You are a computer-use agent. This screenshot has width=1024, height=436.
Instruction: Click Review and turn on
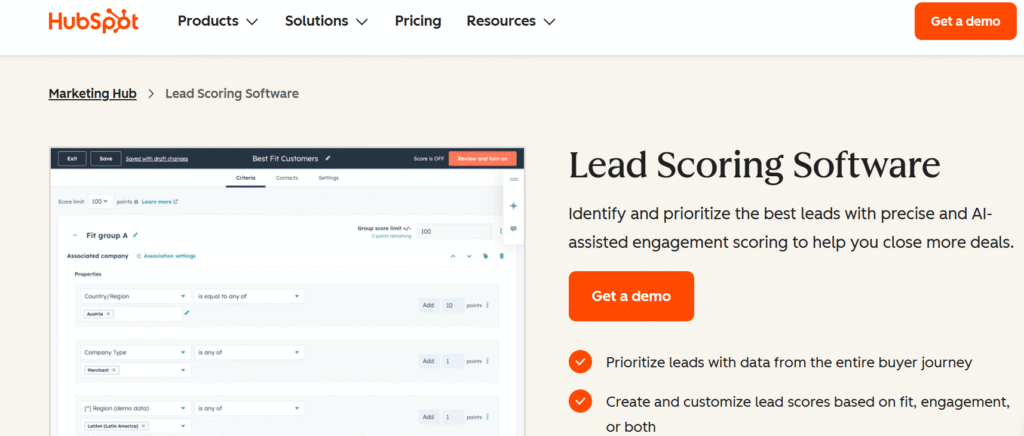point(483,159)
